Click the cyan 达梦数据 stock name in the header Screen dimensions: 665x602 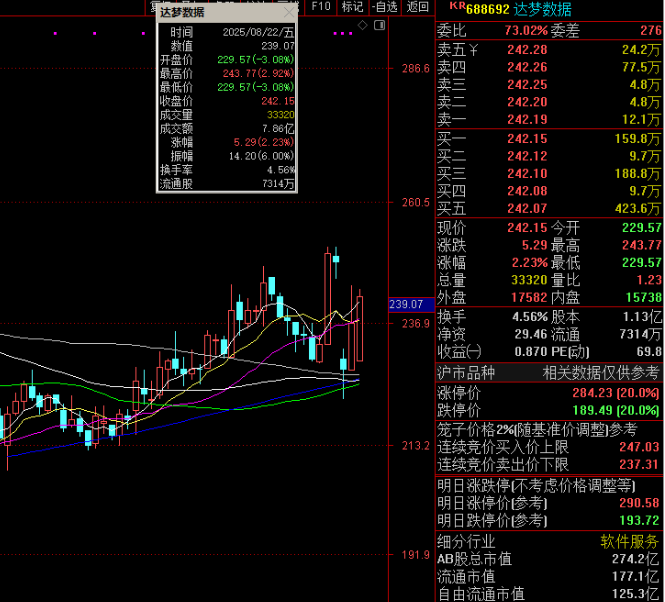[542, 9]
